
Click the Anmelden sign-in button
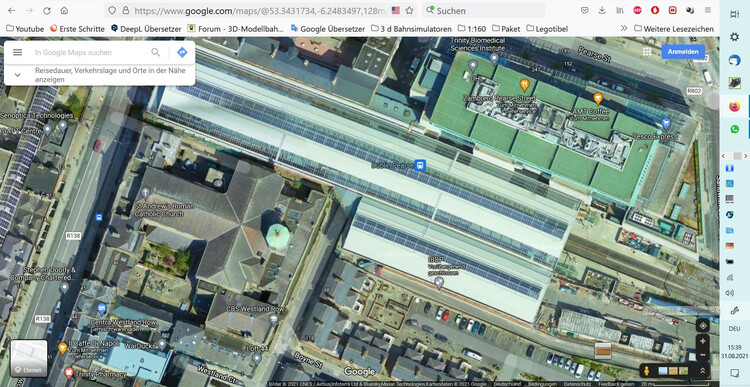click(x=683, y=52)
